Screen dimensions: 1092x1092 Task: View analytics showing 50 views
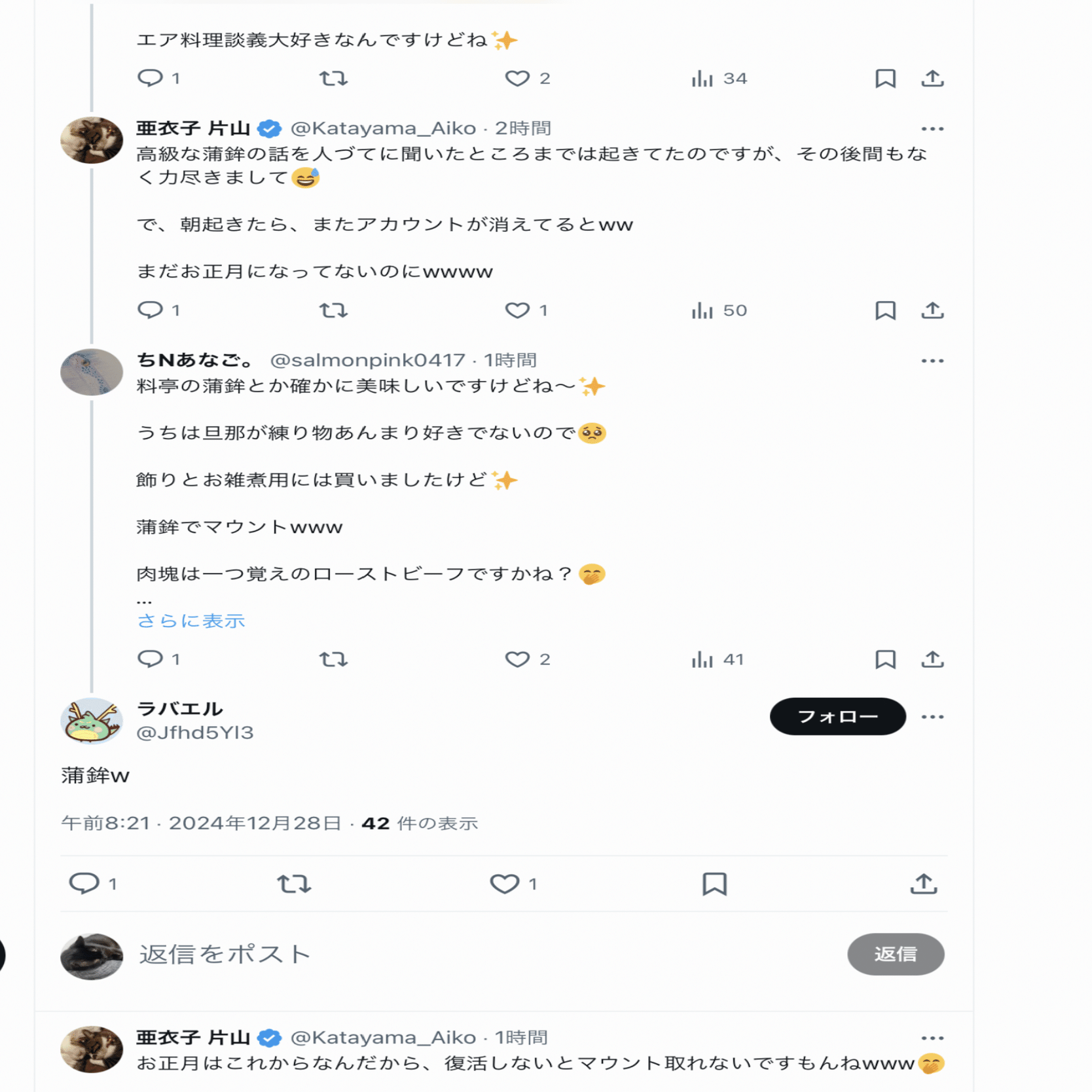click(719, 310)
